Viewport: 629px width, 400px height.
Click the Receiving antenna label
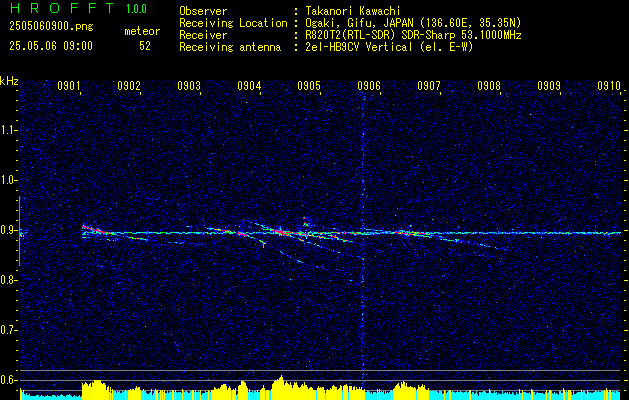click(x=230, y=47)
